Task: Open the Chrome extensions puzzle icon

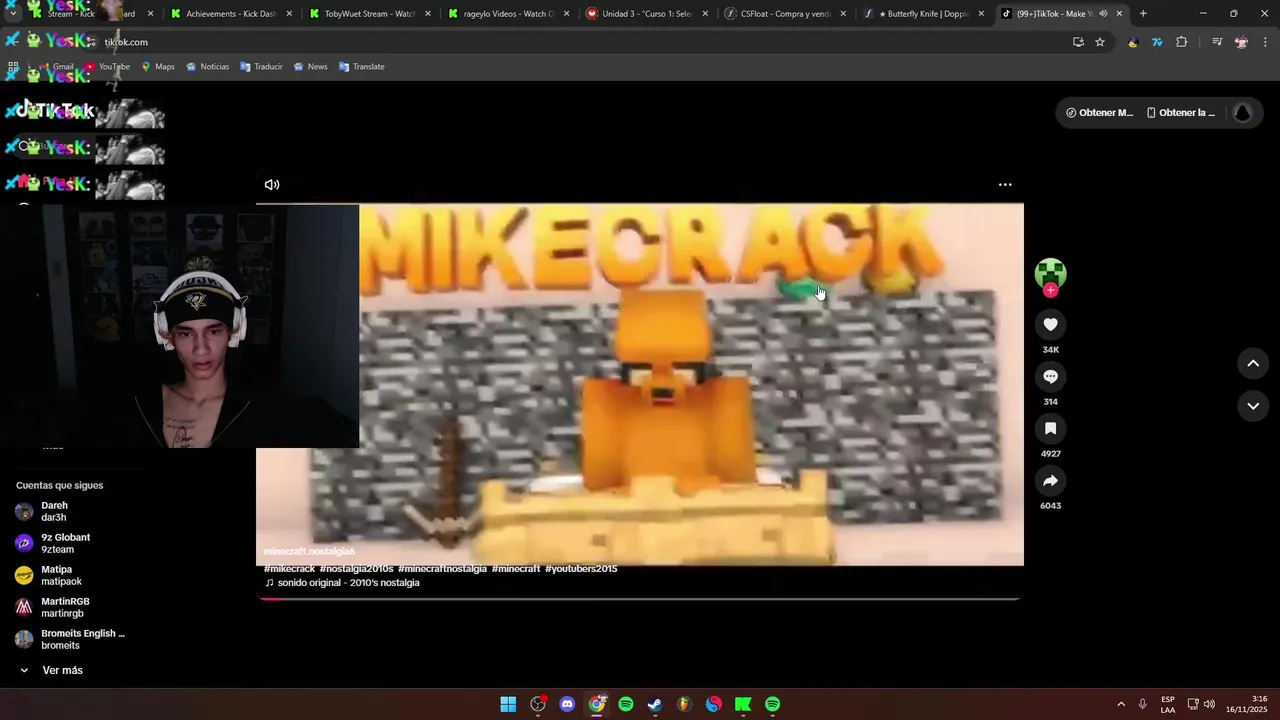Action: click(x=1182, y=42)
